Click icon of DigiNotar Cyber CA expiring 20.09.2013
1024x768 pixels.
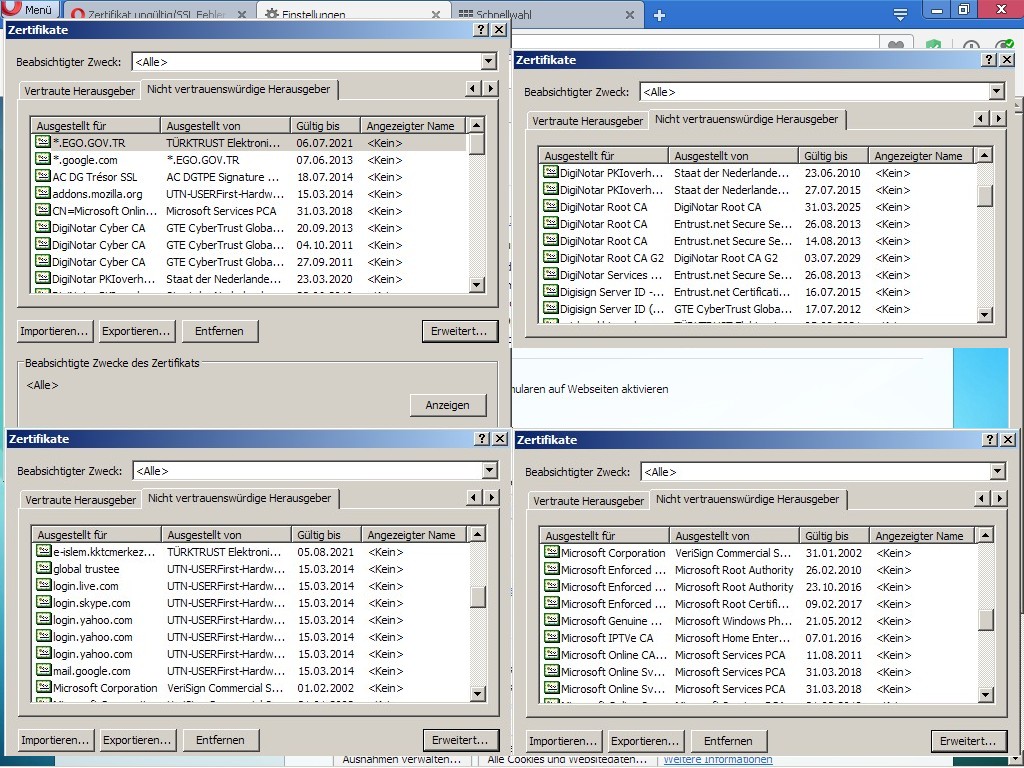coord(43,227)
